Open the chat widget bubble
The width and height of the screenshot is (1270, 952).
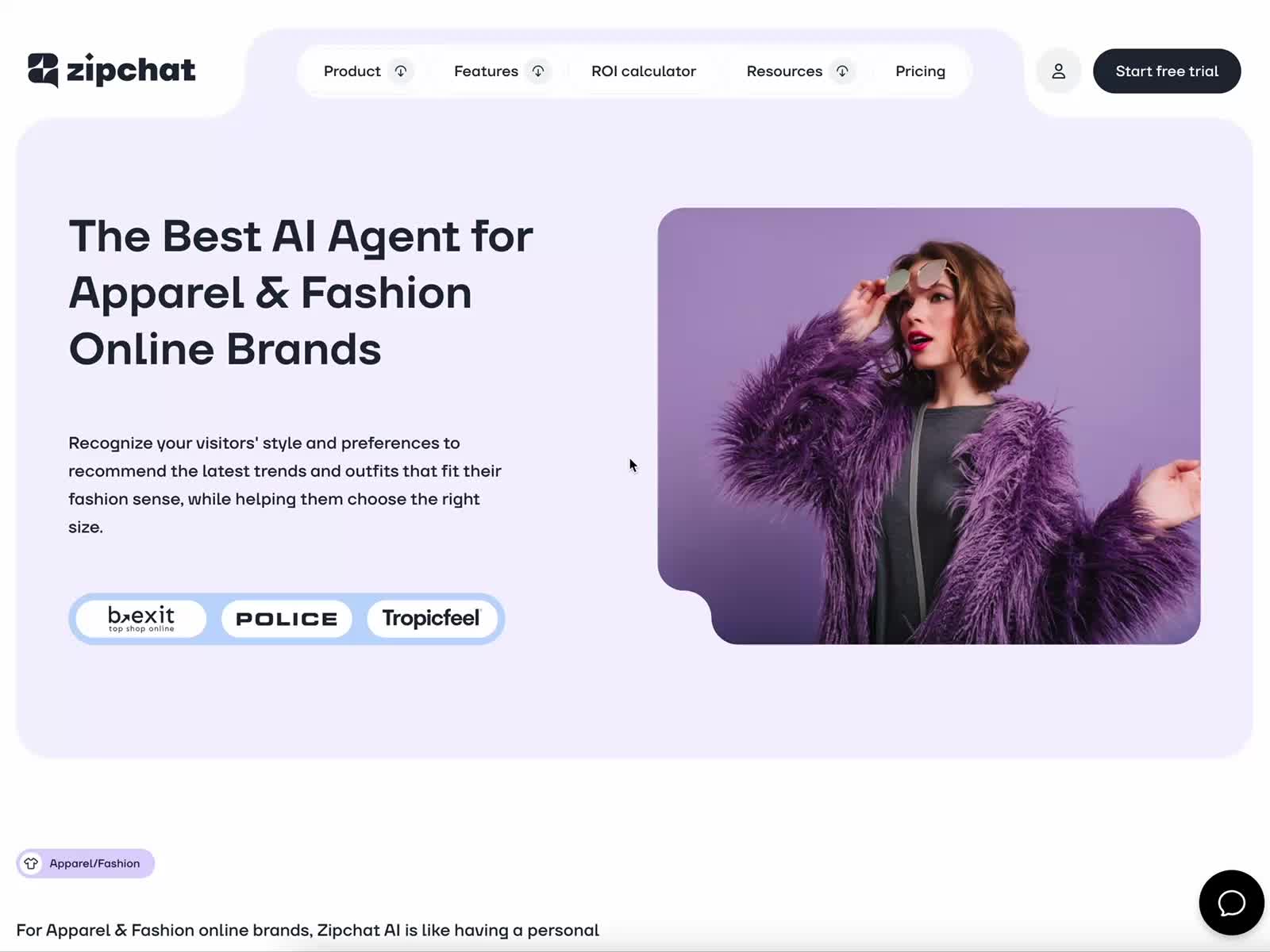coord(1231,903)
